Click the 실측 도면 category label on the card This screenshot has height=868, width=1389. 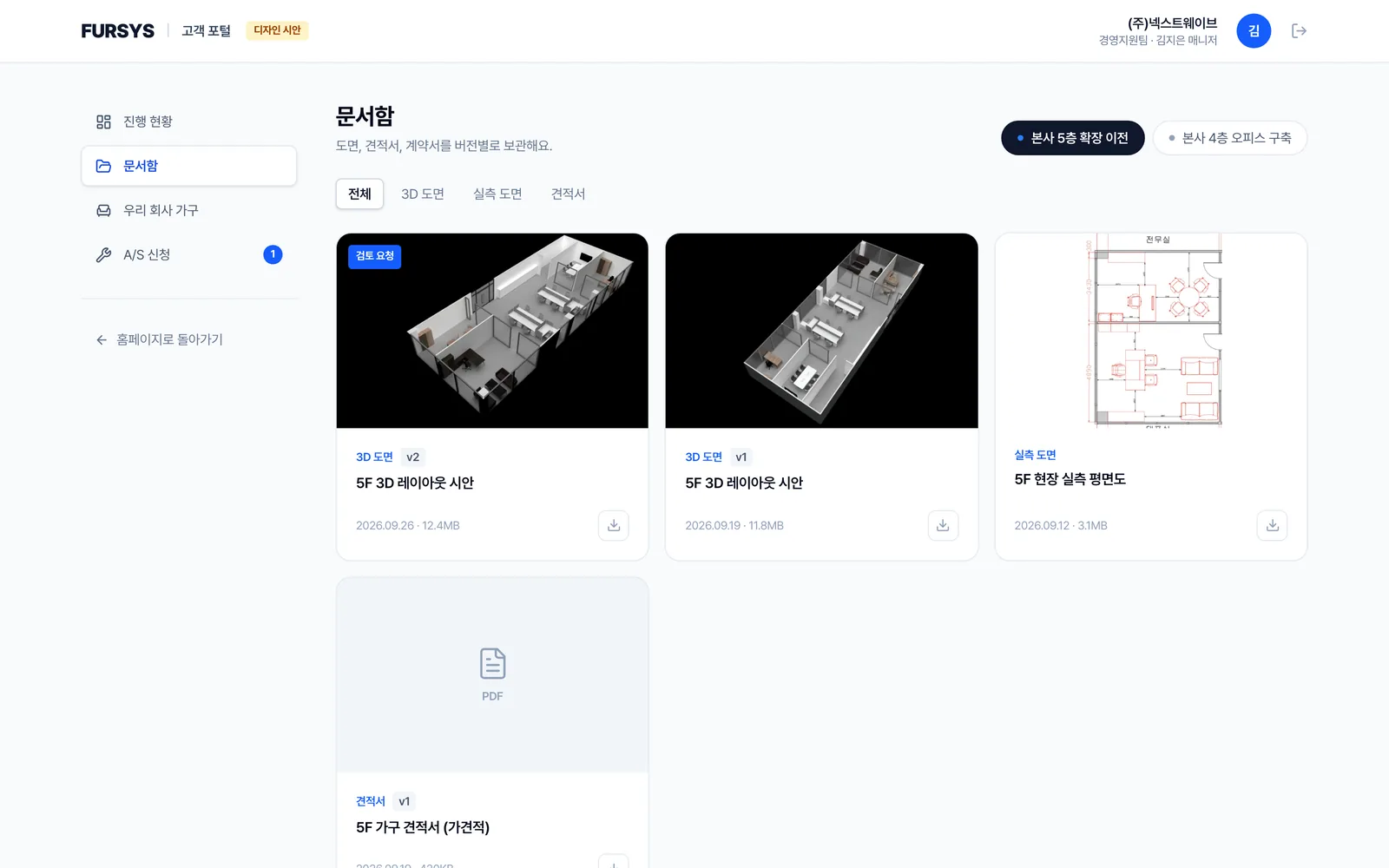(x=1035, y=455)
